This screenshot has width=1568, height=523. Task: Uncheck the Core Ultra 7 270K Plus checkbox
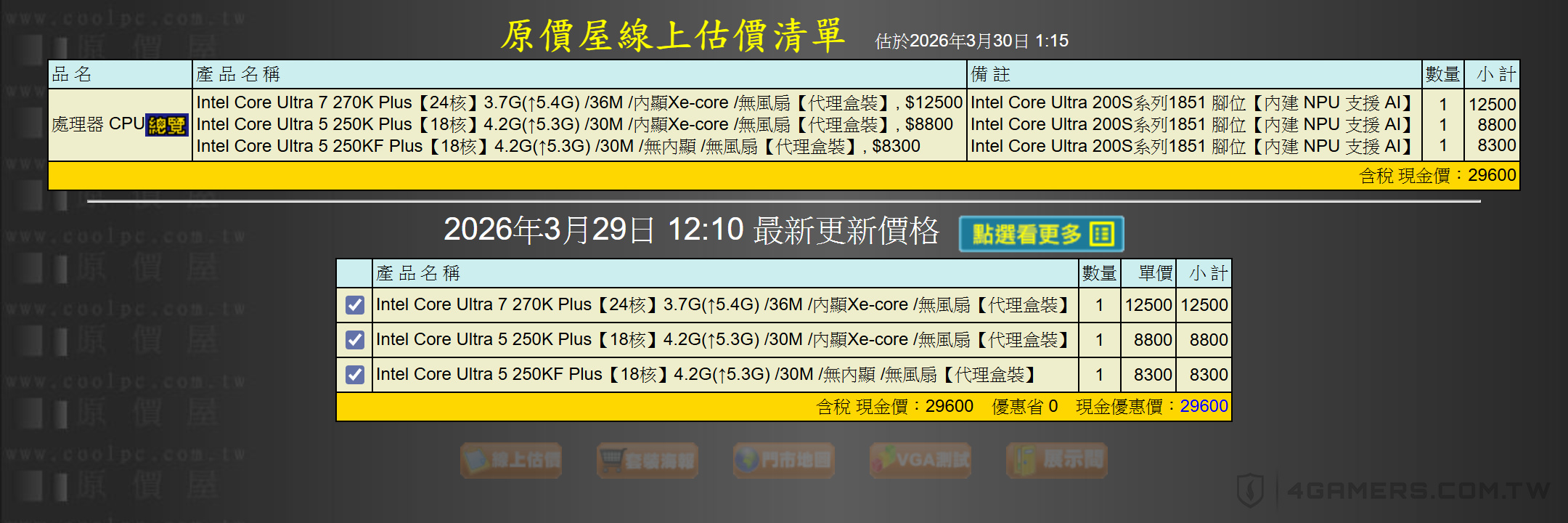(x=355, y=305)
